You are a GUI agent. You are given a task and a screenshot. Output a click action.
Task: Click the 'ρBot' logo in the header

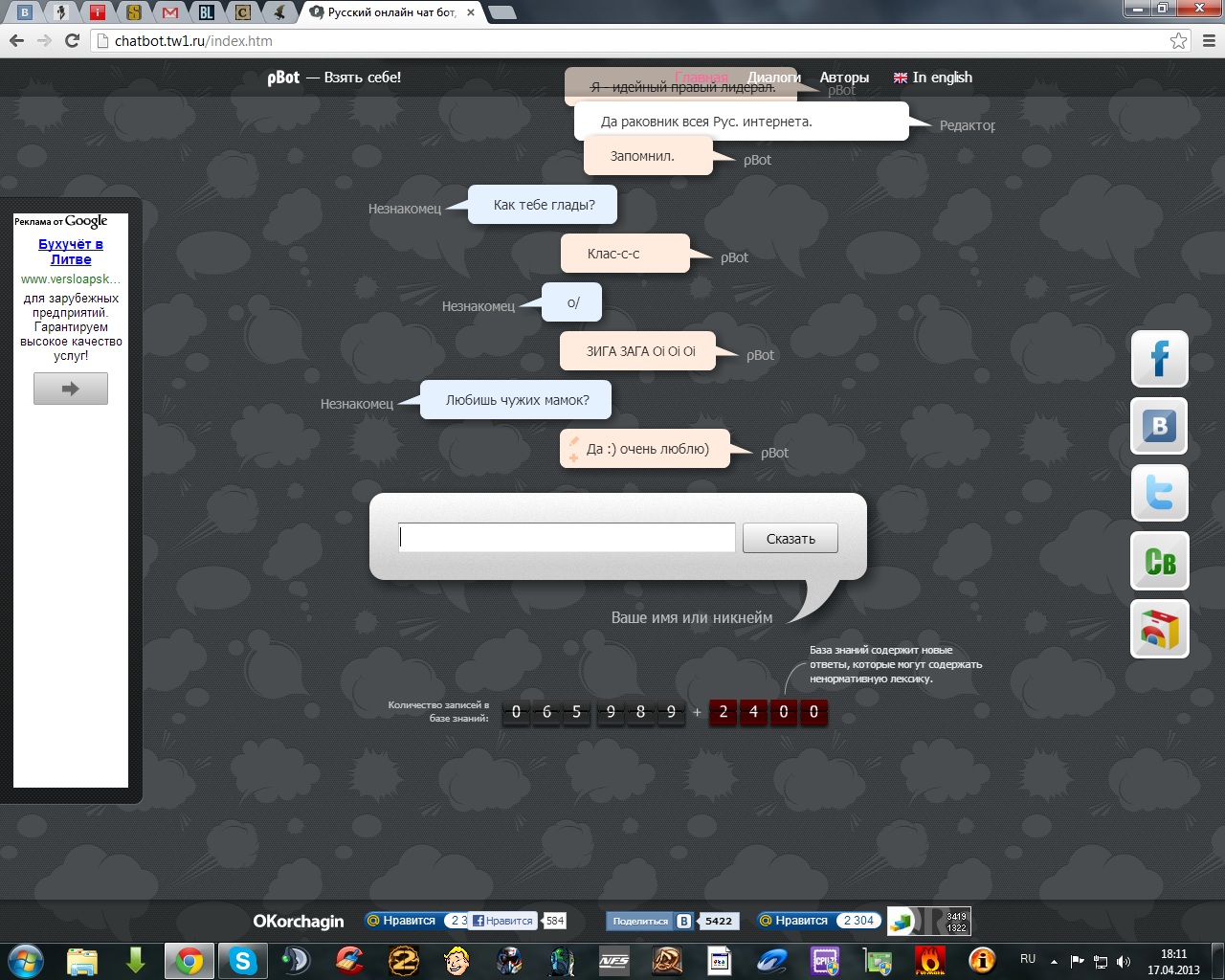pos(283,78)
